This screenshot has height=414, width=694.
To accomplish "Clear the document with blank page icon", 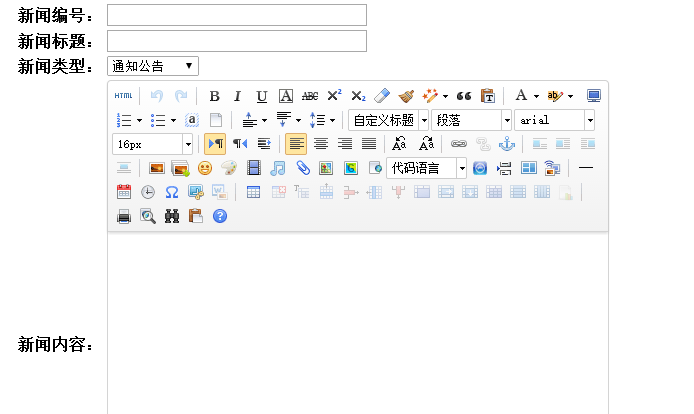I will (x=216, y=120).
